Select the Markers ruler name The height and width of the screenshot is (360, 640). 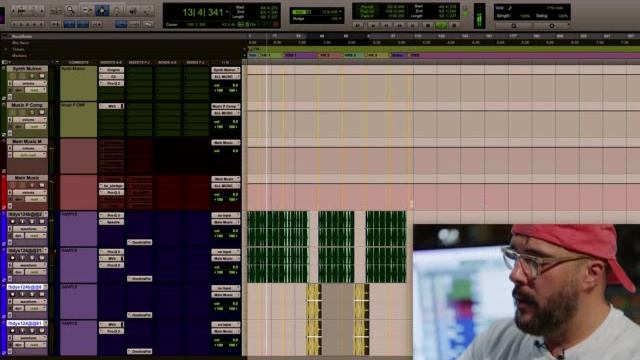[x=19, y=56]
